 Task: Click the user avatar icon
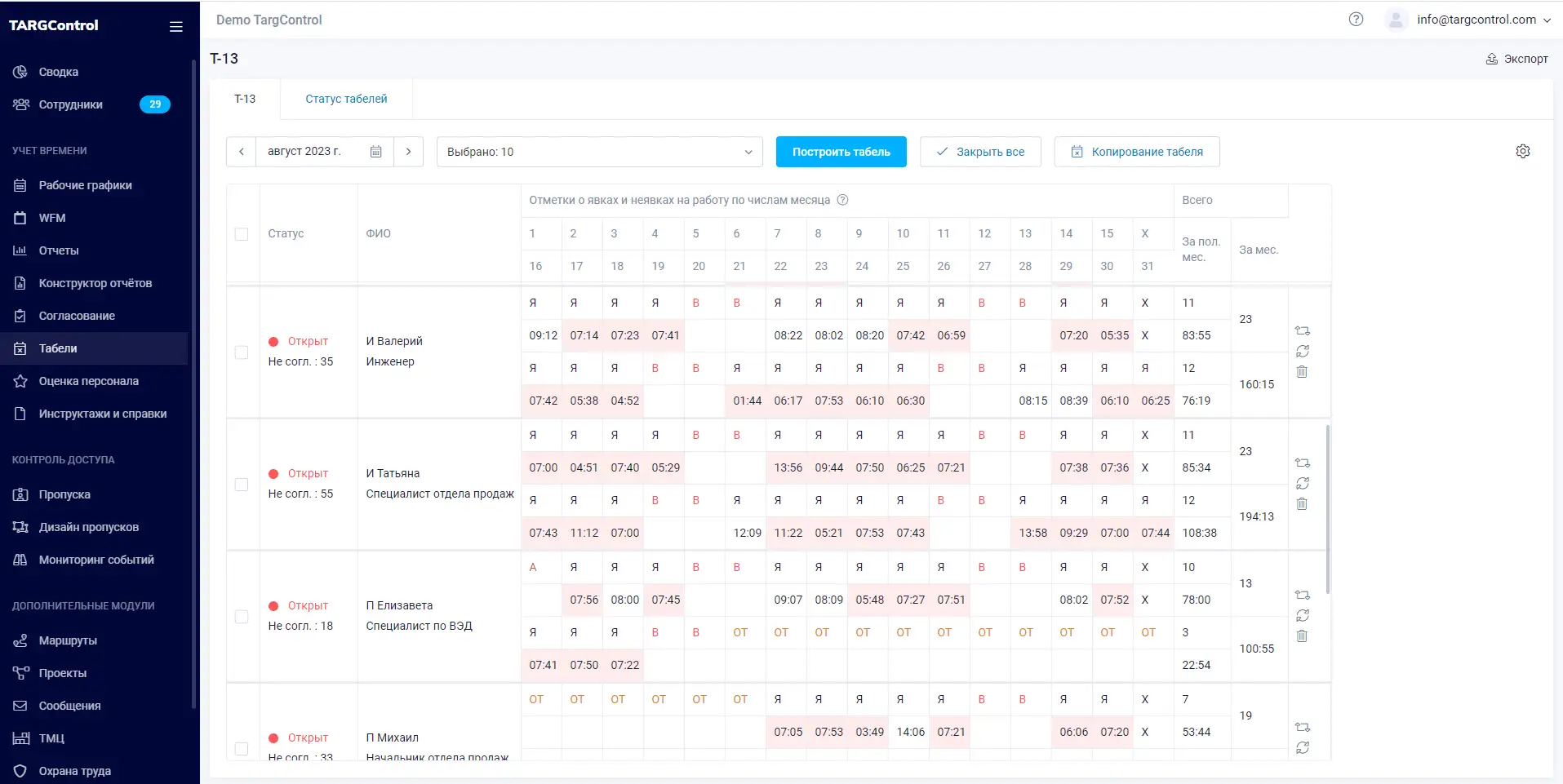click(1396, 20)
